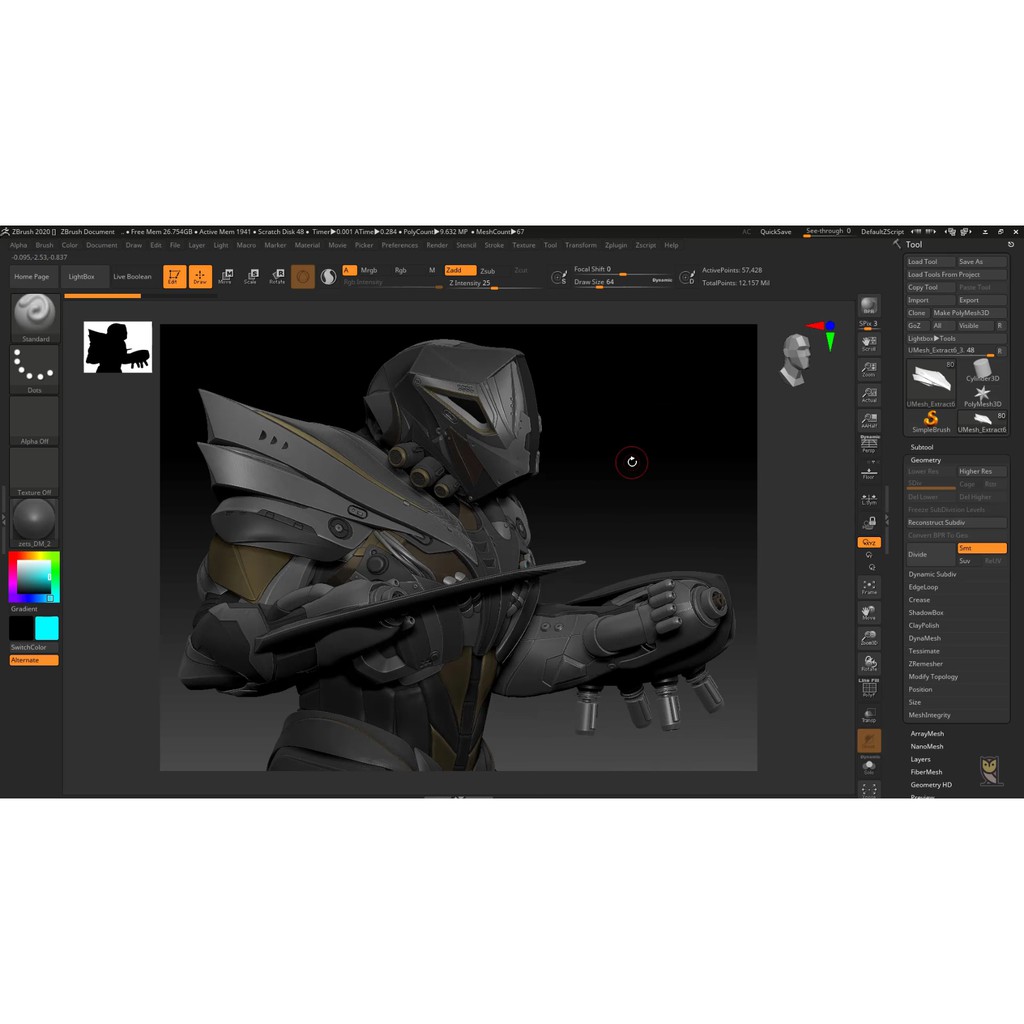Turn off the Smt smoothing toggle
This screenshot has height=1024, width=1024.
pyautogui.click(x=980, y=548)
